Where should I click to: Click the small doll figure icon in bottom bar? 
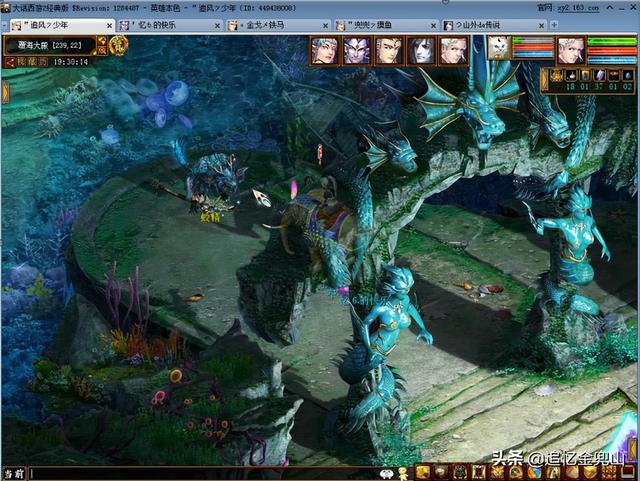pyautogui.click(x=404, y=474)
